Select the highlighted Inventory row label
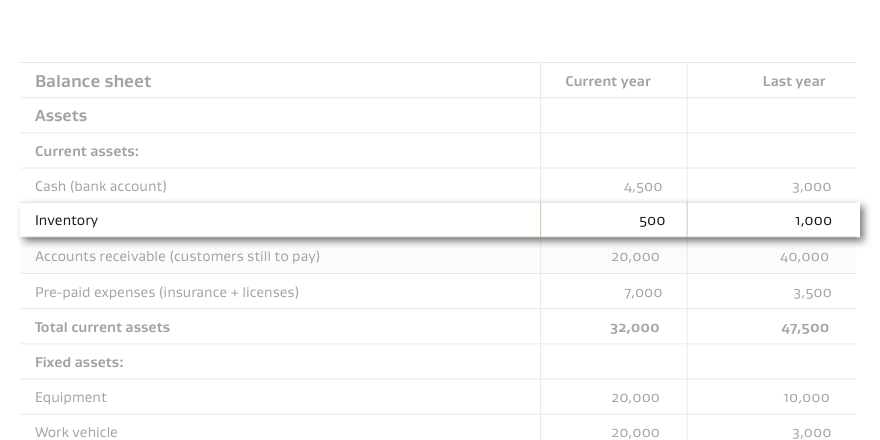 (x=66, y=220)
